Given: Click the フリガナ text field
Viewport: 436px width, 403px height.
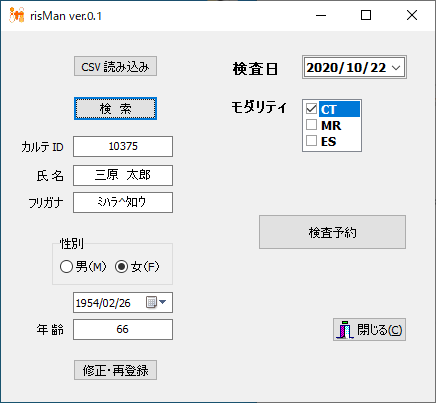Looking at the screenshot, I should click(123, 202).
